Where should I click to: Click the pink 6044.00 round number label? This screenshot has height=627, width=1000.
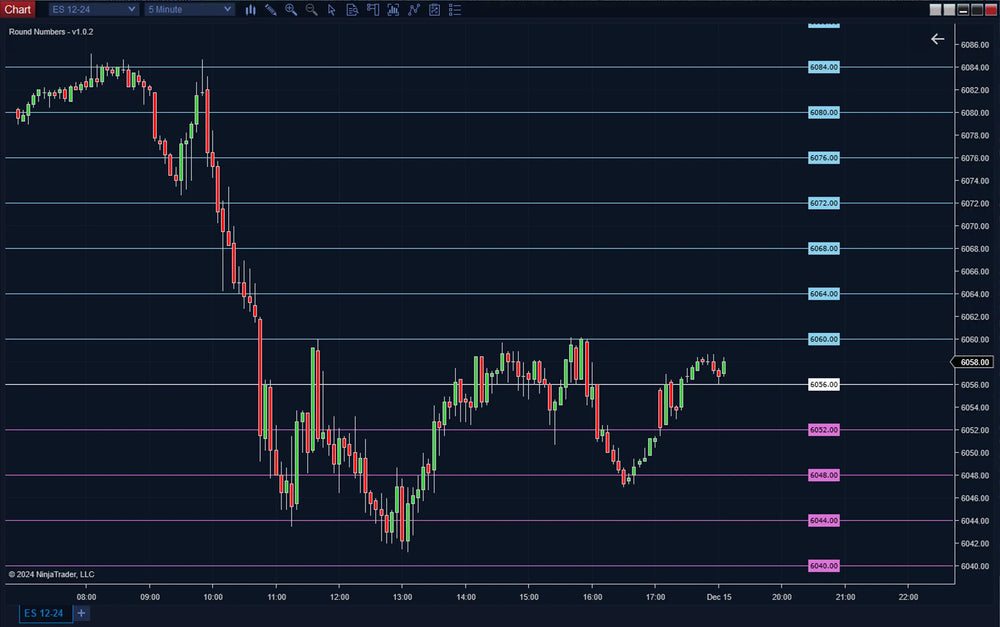[823, 521]
